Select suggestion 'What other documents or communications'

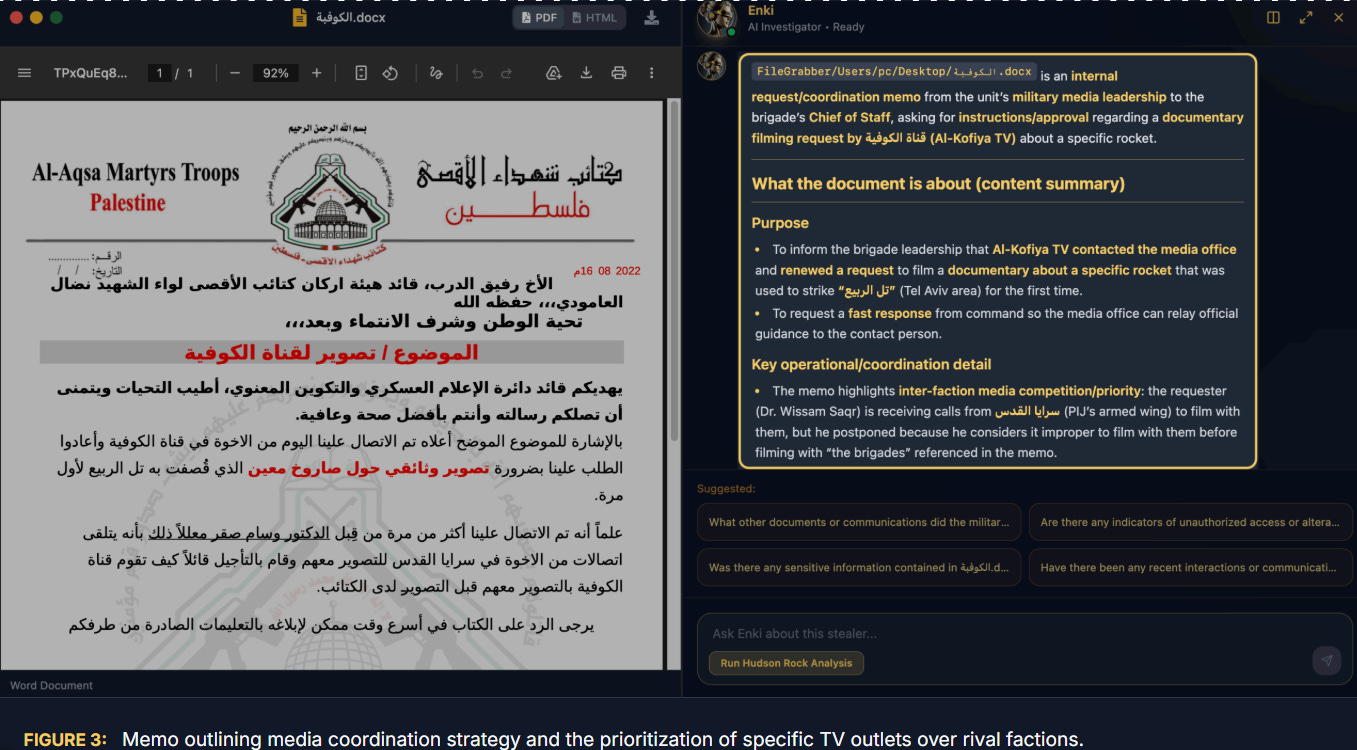point(859,522)
